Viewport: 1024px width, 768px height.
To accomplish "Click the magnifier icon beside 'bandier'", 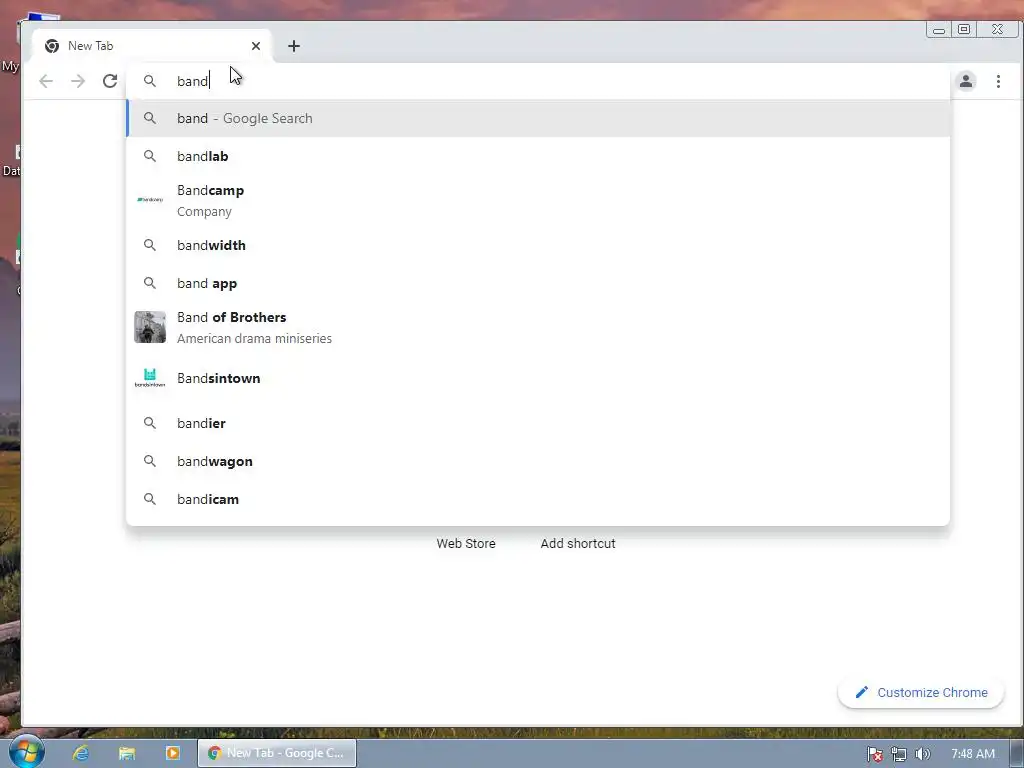I will coord(150,423).
